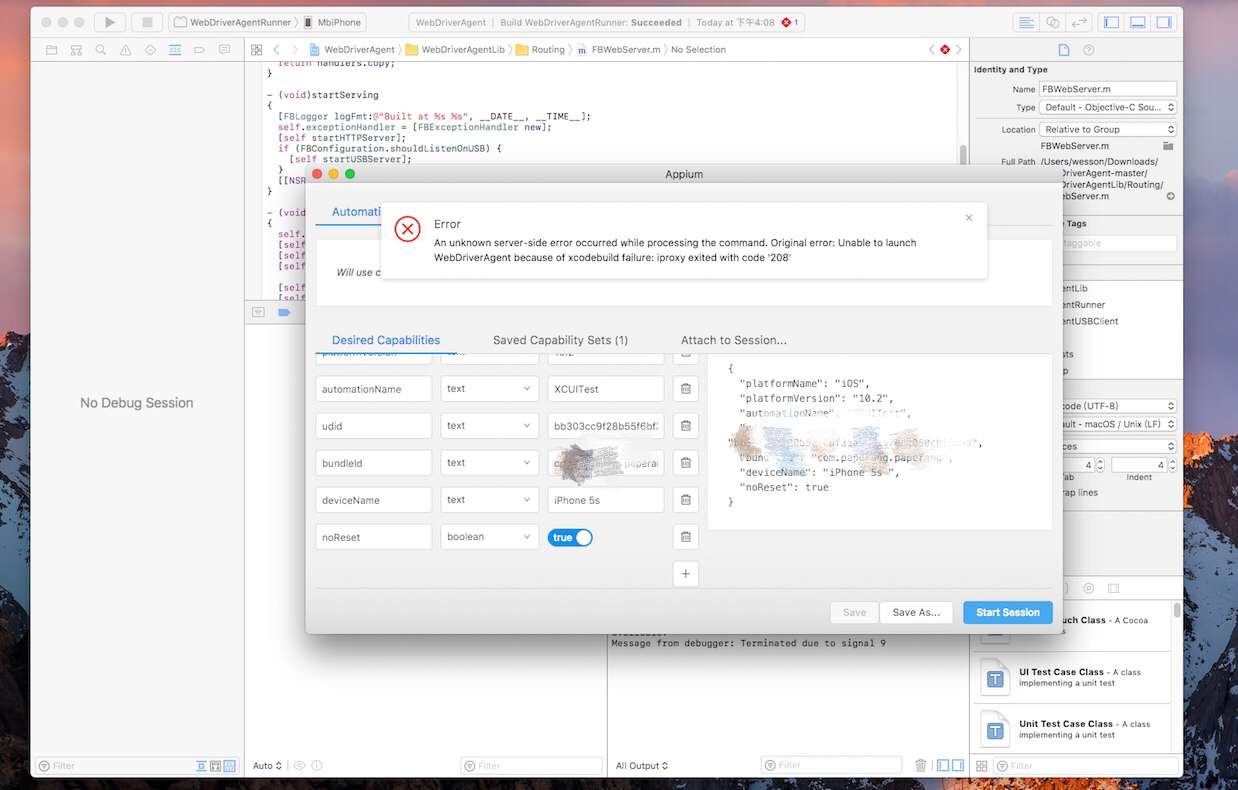Show the Quick Help inspector
The height and width of the screenshot is (790, 1238).
coord(1089,49)
